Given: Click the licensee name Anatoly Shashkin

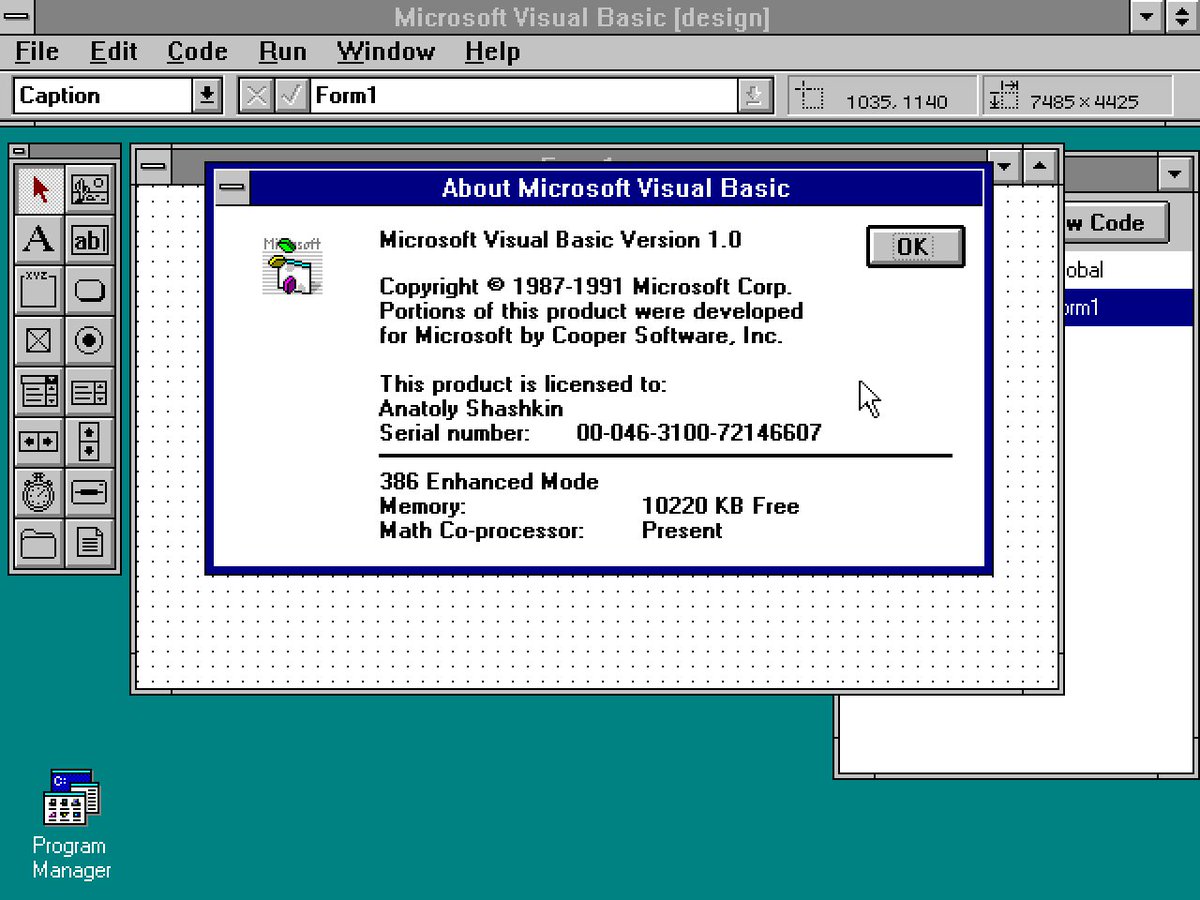Looking at the screenshot, I should pos(471,408).
